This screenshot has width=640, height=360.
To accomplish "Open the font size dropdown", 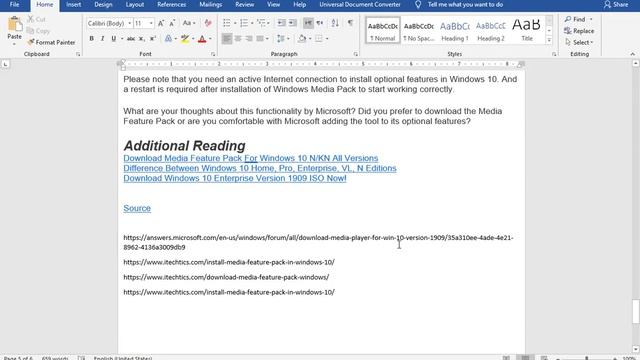I will coord(151,24).
